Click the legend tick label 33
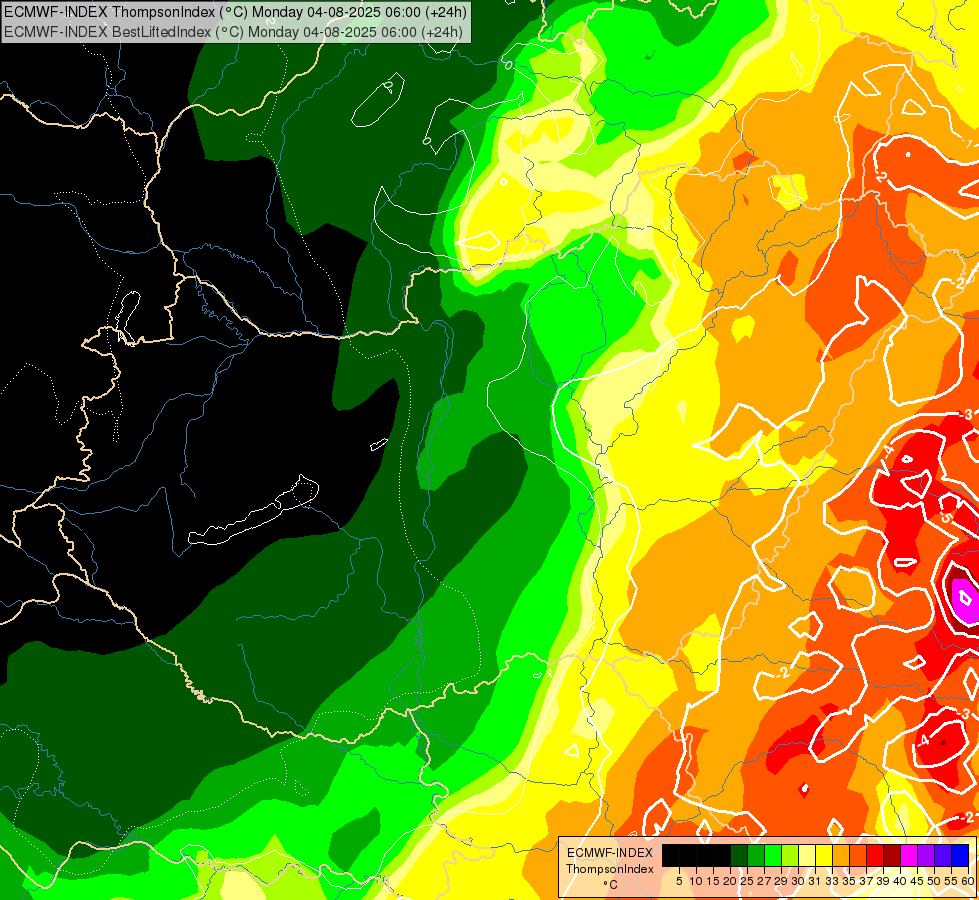The width and height of the screenshot is (979, 900). click(832, 881)
